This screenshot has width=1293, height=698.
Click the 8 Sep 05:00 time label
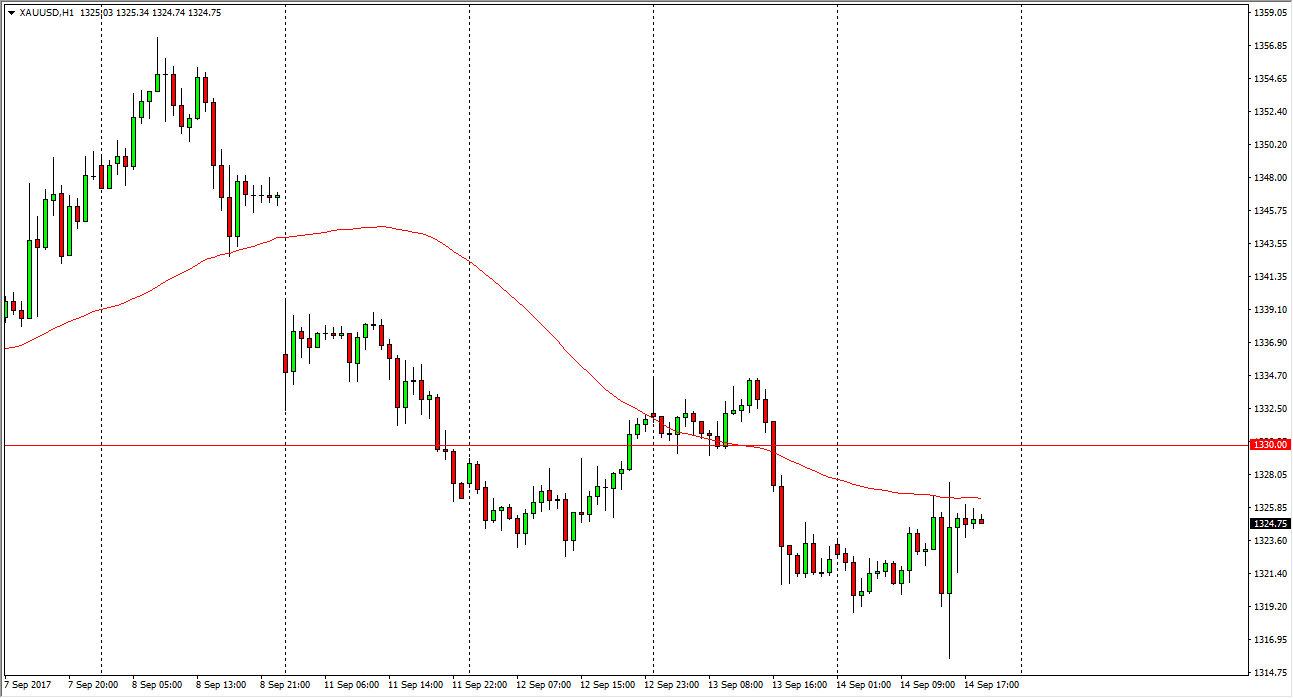157,685
